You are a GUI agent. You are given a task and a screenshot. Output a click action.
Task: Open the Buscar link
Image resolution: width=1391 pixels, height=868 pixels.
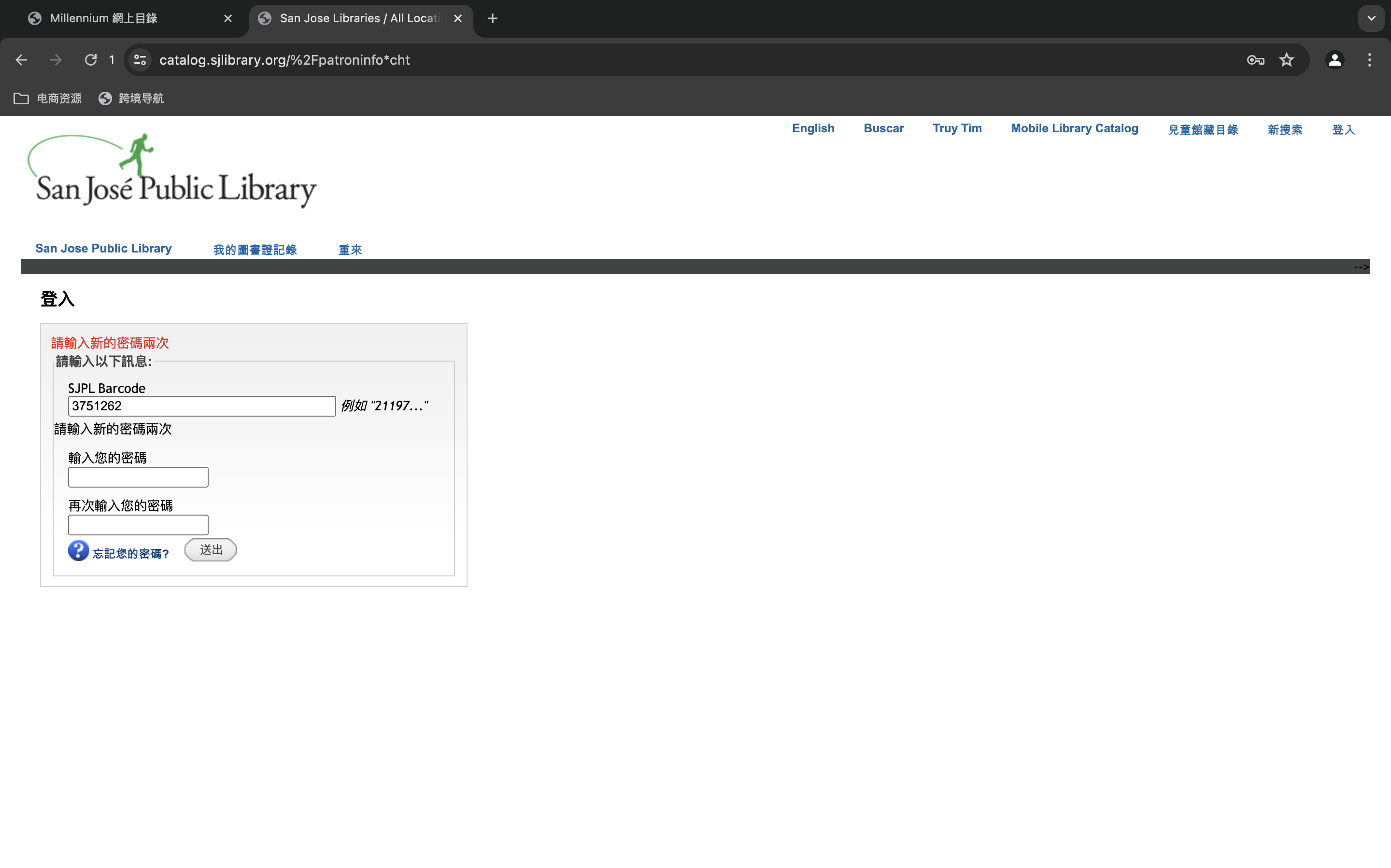click(x=883, y=128)
